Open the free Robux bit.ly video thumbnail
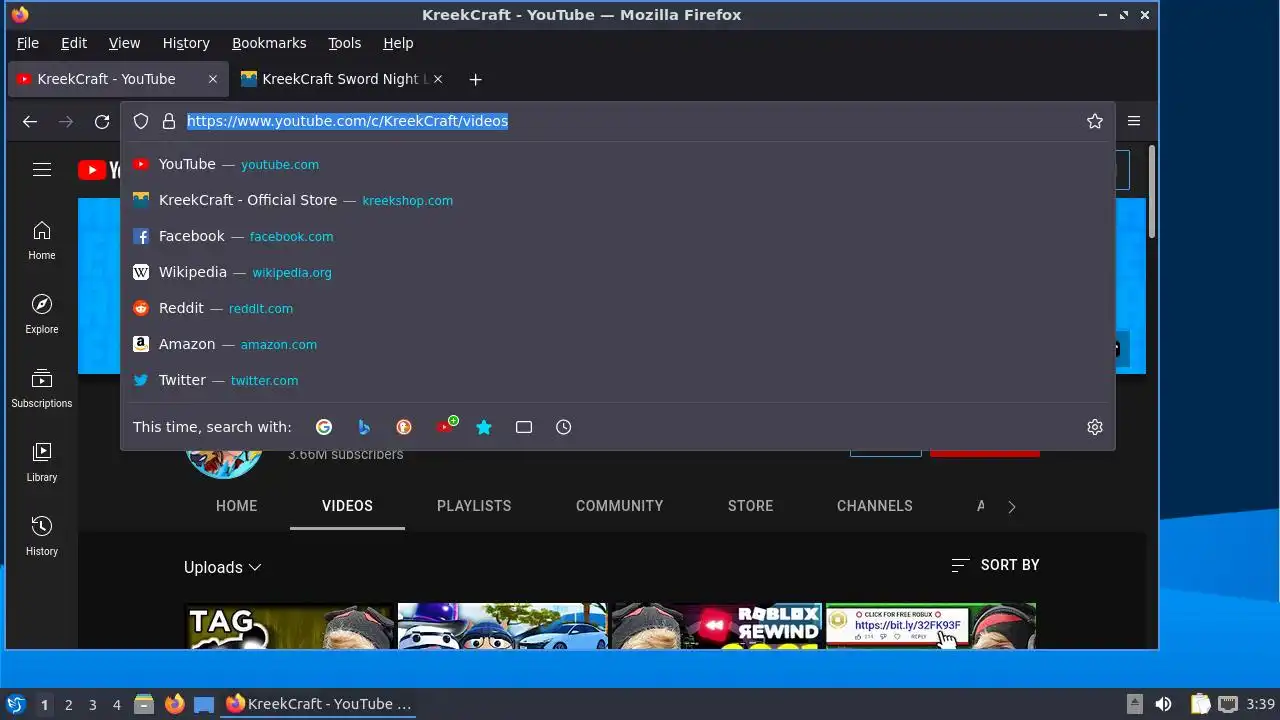Screen dimensions: 1280x720 click(x=930, y=626)
